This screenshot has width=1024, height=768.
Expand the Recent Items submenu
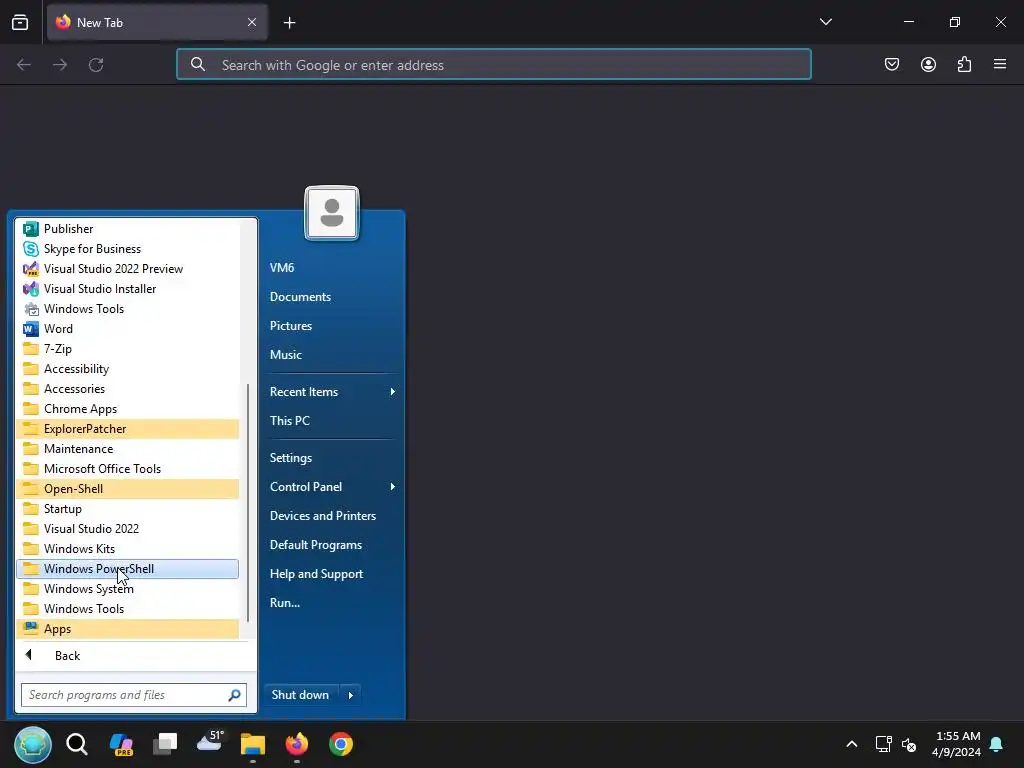332,392
